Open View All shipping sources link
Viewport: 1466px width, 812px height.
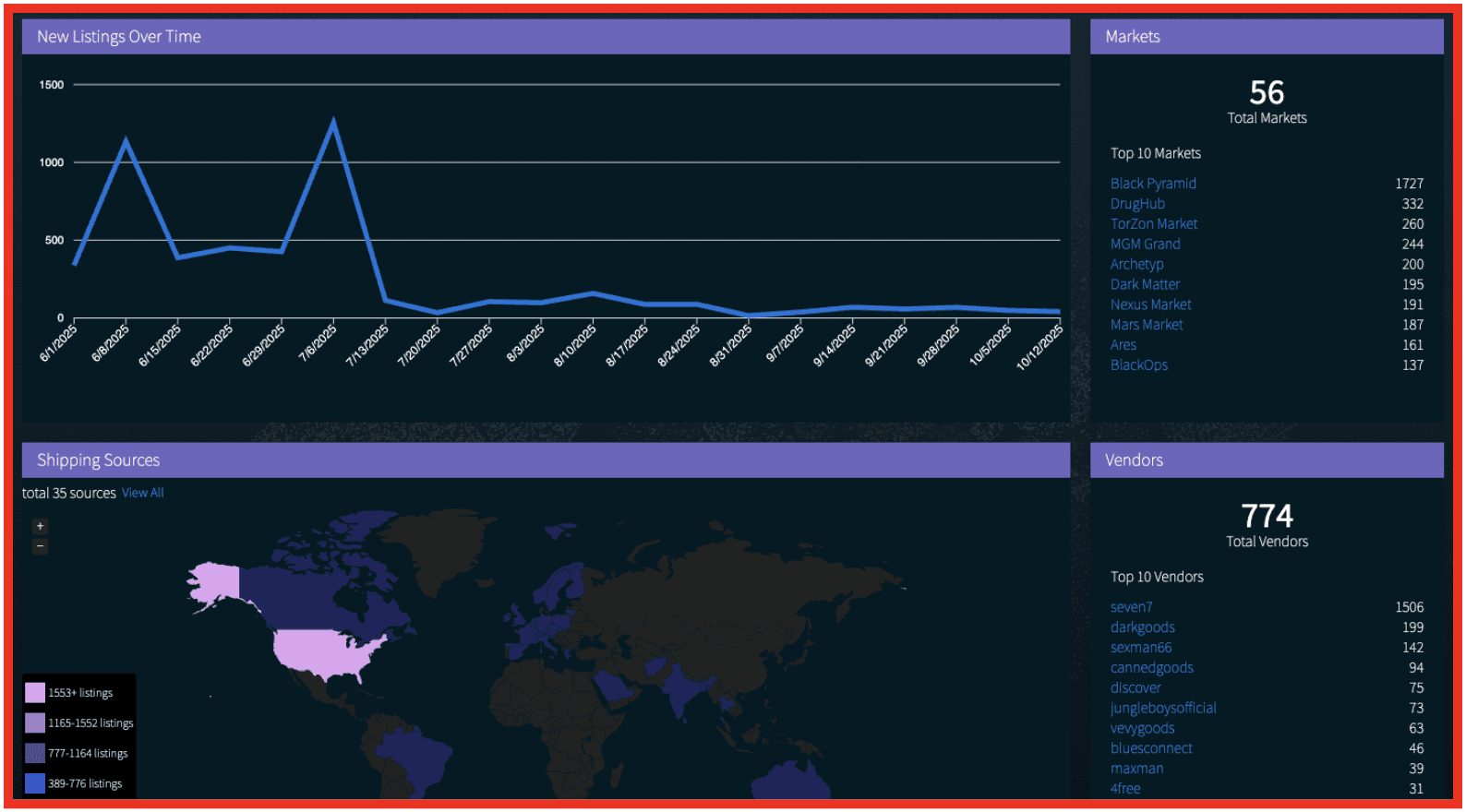[142, 493]
